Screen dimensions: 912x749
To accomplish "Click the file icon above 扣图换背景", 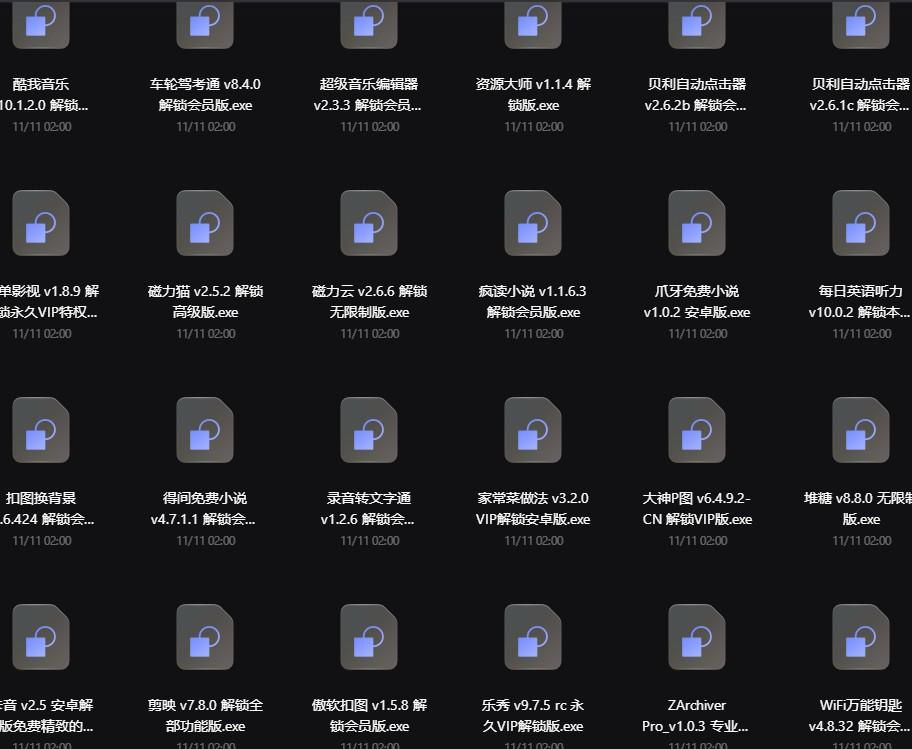I will [41, 430].
